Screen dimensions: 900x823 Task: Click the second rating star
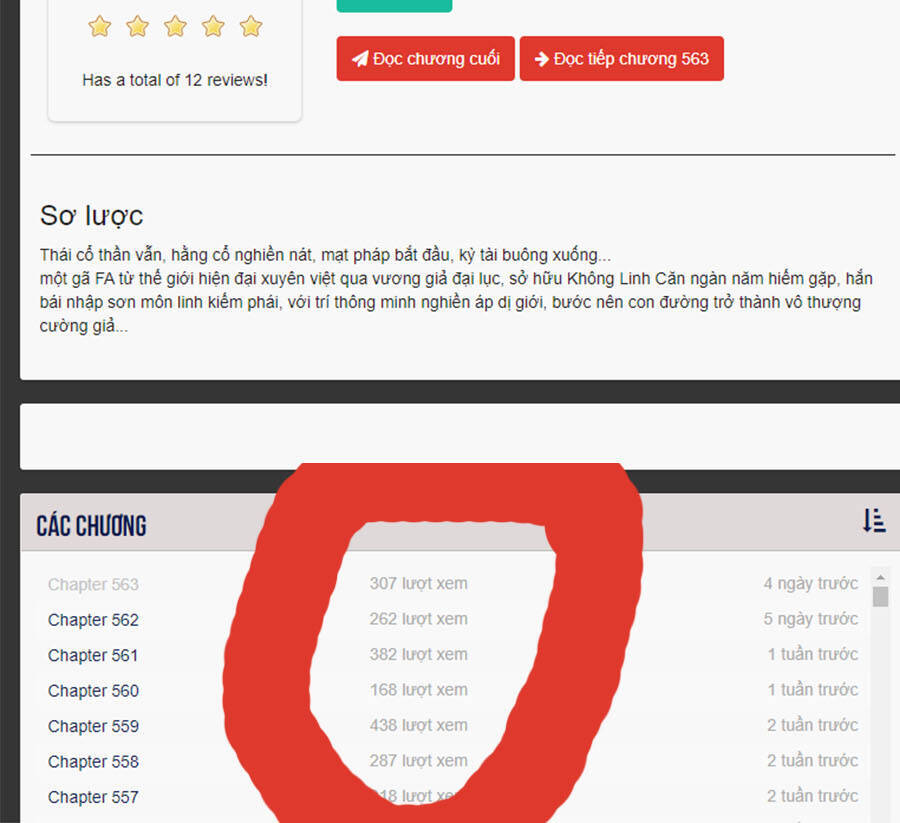coord(137,27)
